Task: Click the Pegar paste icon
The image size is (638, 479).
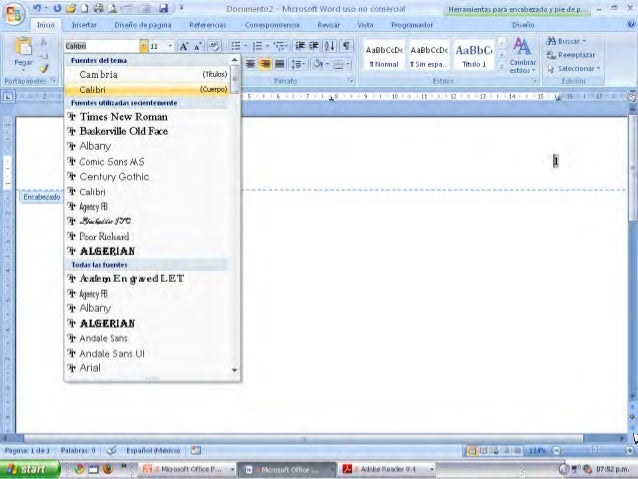Action: (x=23, y=46)
